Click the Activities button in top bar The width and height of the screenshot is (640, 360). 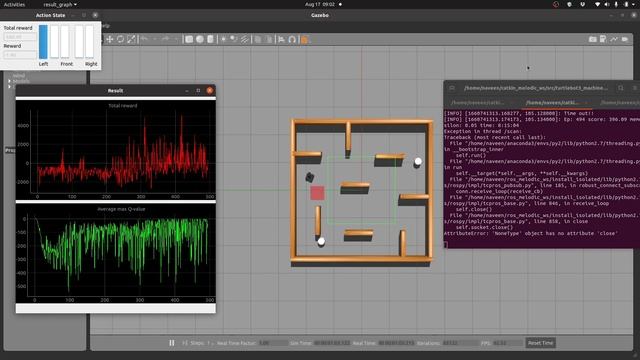click(14, 4)
